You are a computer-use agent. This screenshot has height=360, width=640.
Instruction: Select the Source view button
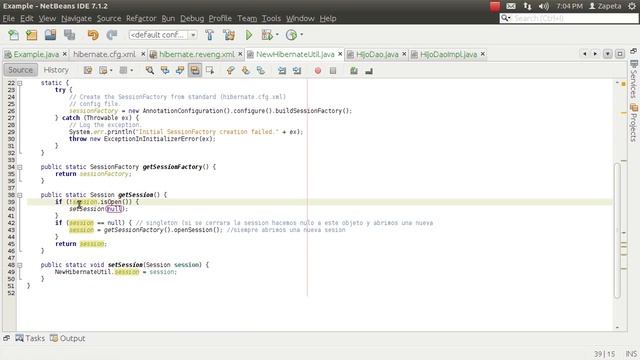point(20,70)
